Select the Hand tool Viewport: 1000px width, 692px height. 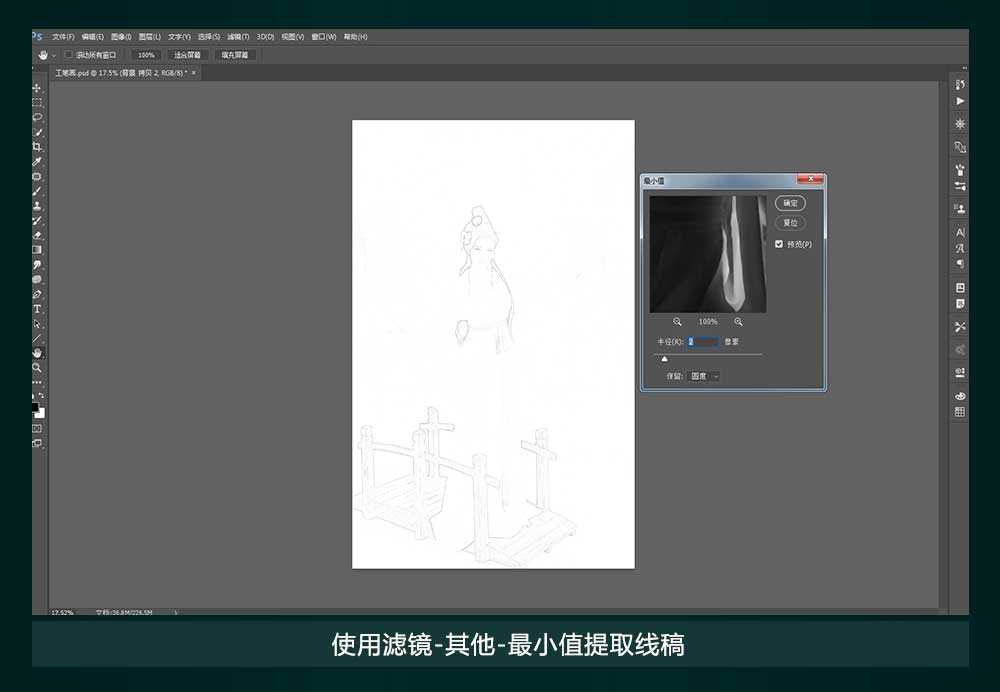tap(36, 352)
